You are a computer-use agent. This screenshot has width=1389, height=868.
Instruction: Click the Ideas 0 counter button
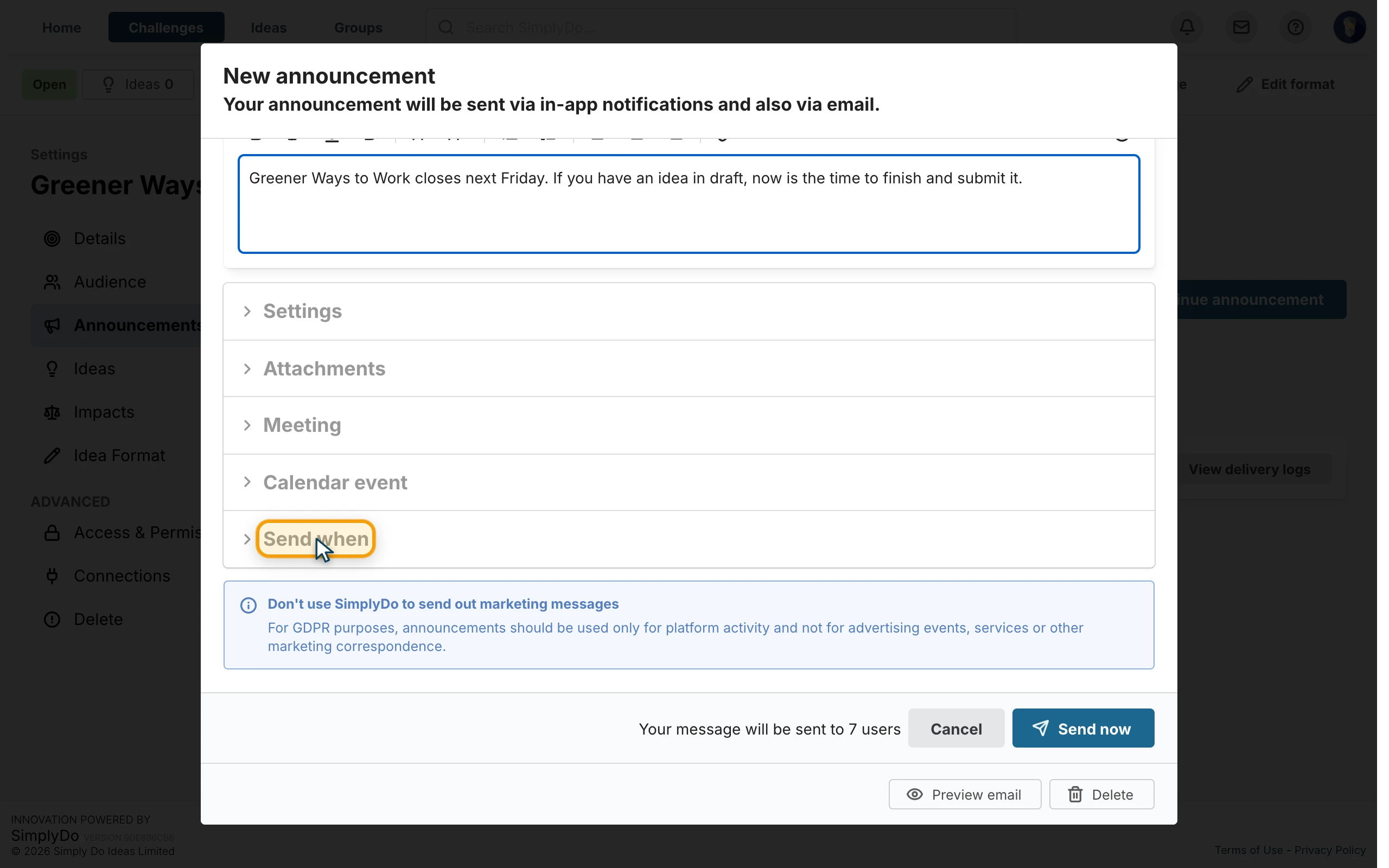[138, 85]
